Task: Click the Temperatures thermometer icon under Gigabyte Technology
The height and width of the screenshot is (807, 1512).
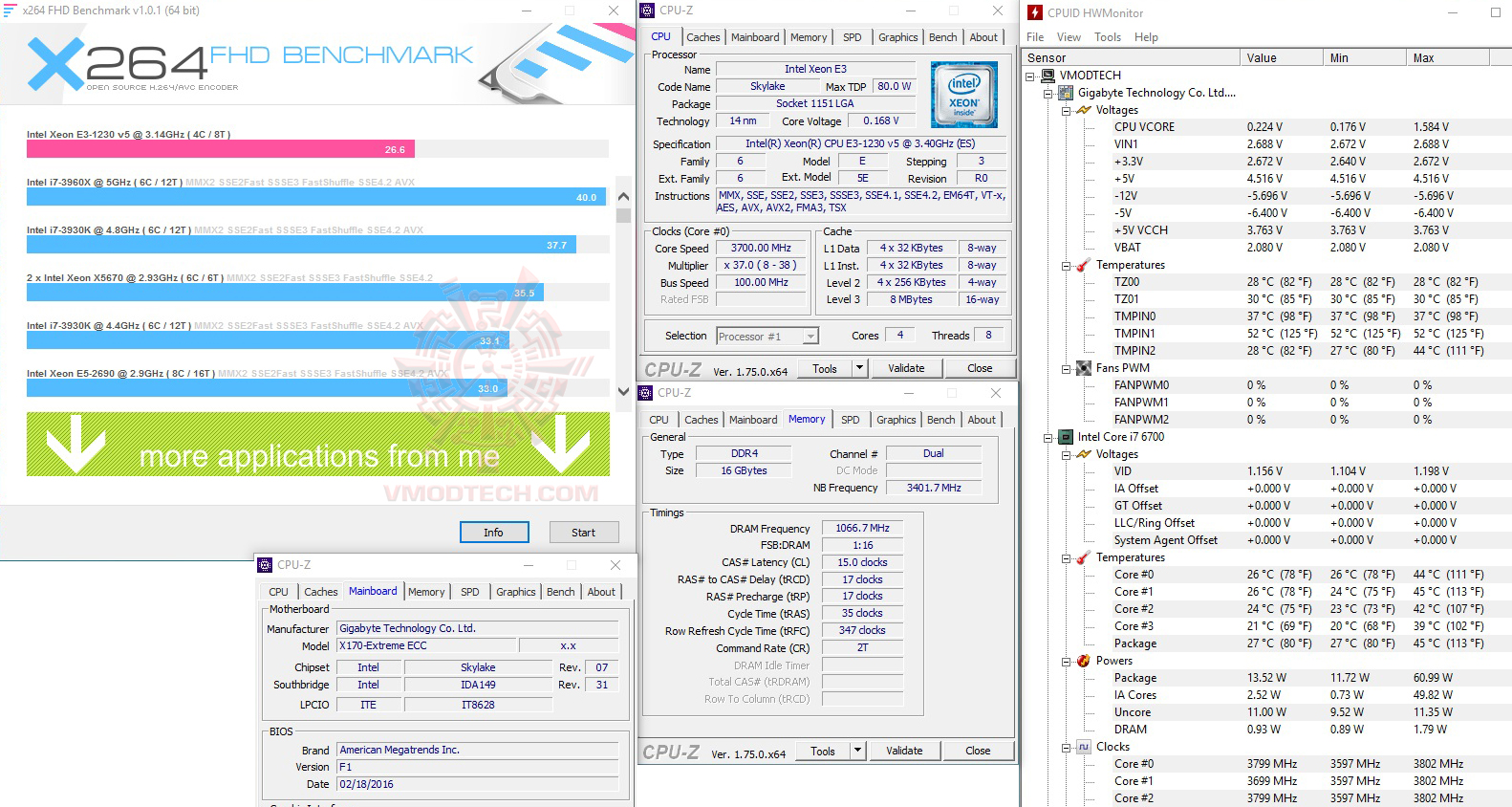Action: coord(1084,265)
